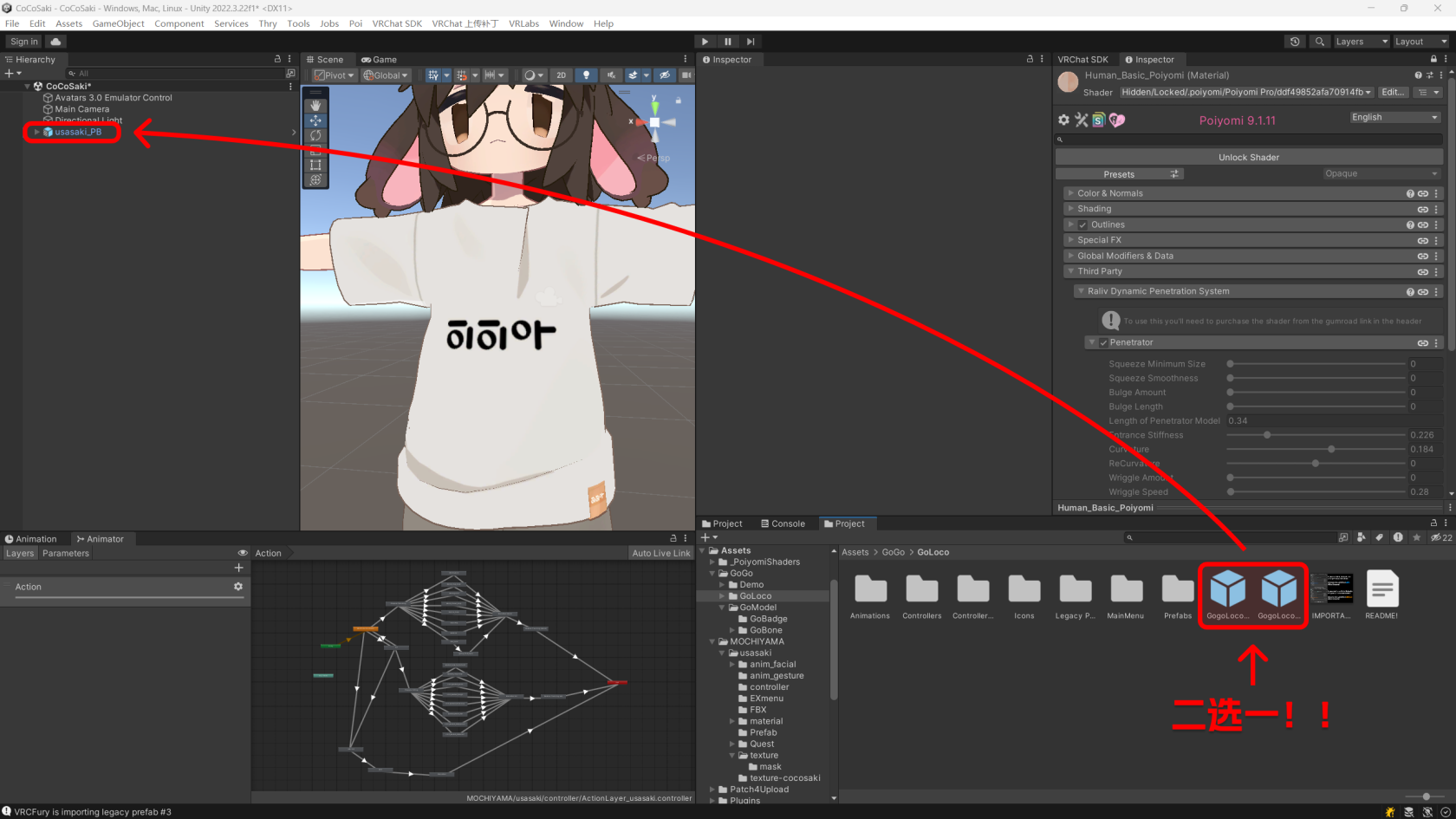Viewport: 1456px width, 819px height.
Task: Click Color & Normals link icon
Action: [x=1422, y=193]
